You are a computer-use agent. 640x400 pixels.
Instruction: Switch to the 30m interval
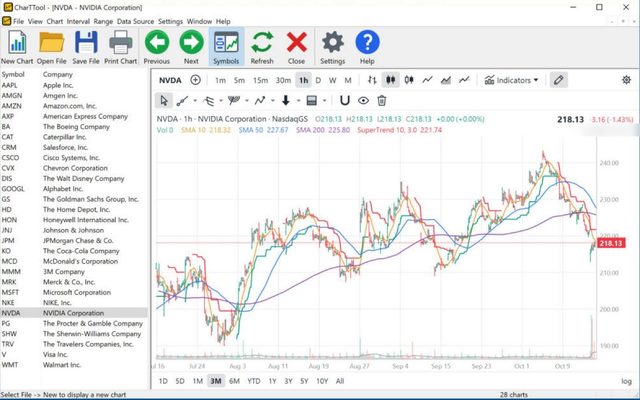tap(283, 80)
